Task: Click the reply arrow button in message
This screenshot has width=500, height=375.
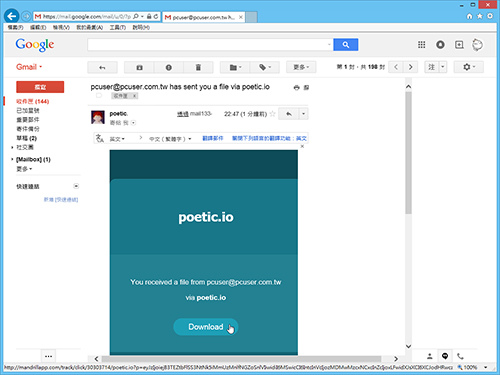Action: tap(289, 114)
